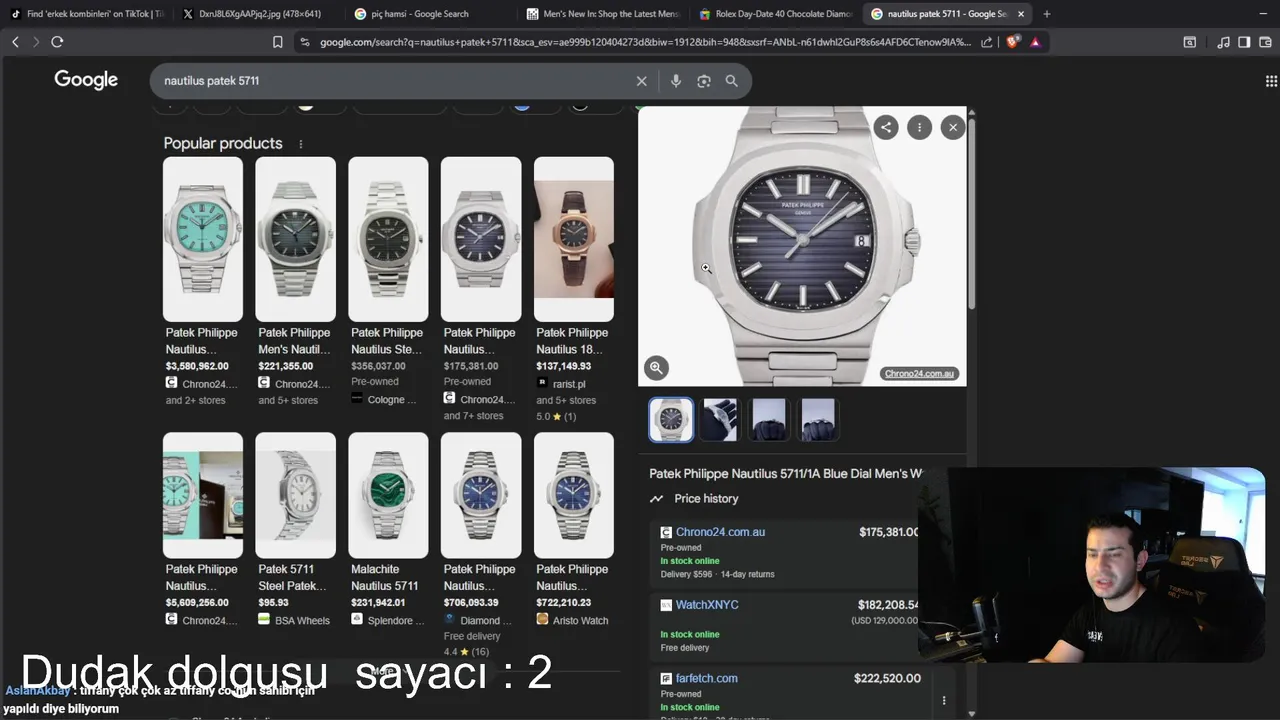
Task: Toggle the browser sidebar panel
Action: pyautogui.click(x=1244, y=42)
